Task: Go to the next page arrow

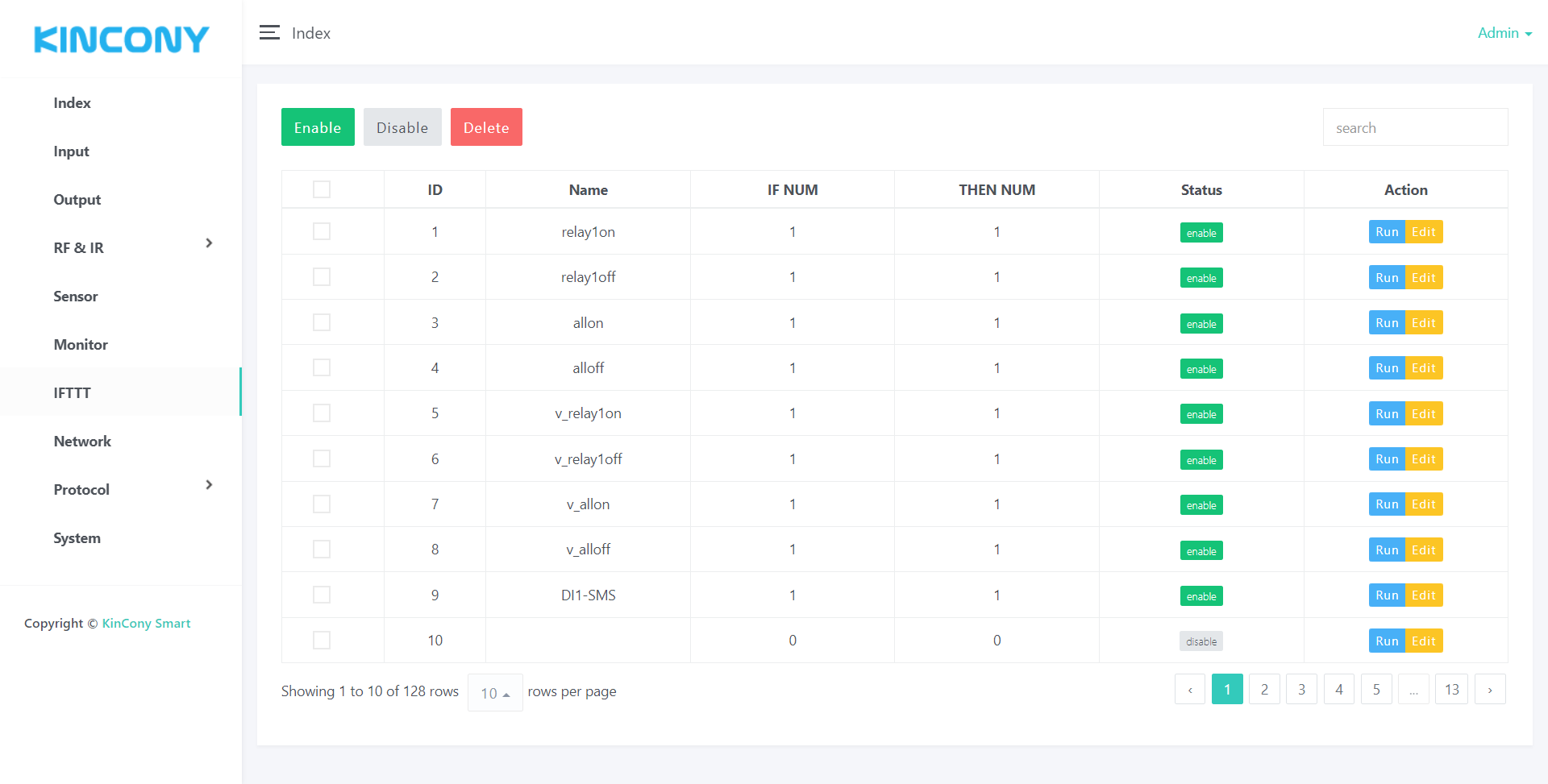Action: pyautogui.click(x=1489, y=690)
